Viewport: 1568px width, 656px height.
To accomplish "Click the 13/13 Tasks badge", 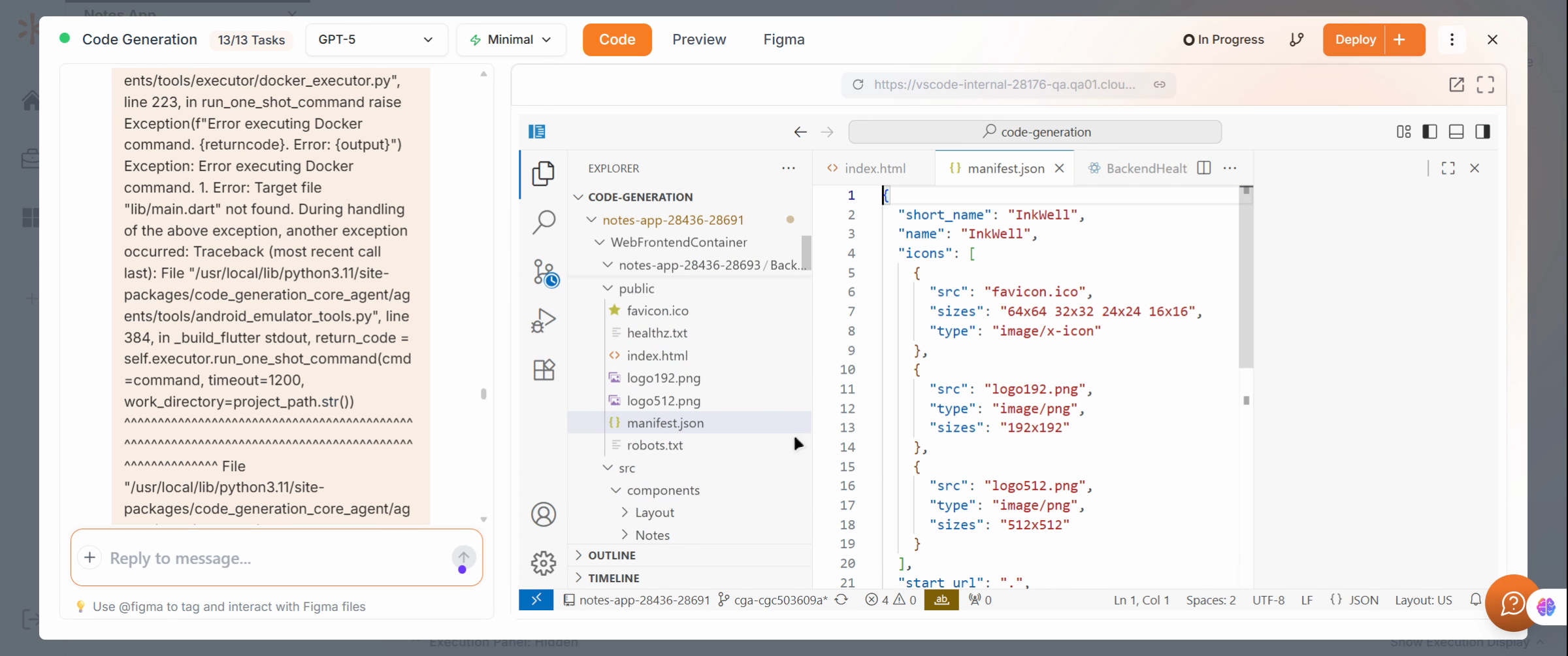I will click(251, 41).
